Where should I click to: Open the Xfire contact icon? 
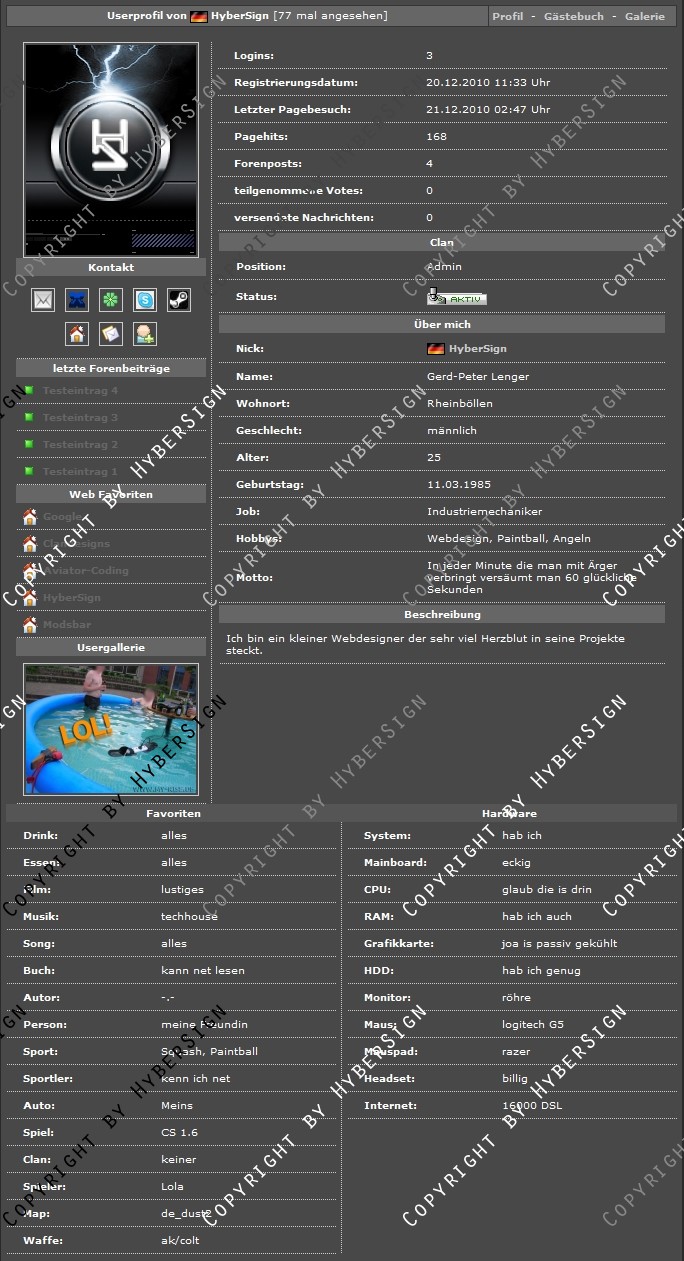(77, 299)
